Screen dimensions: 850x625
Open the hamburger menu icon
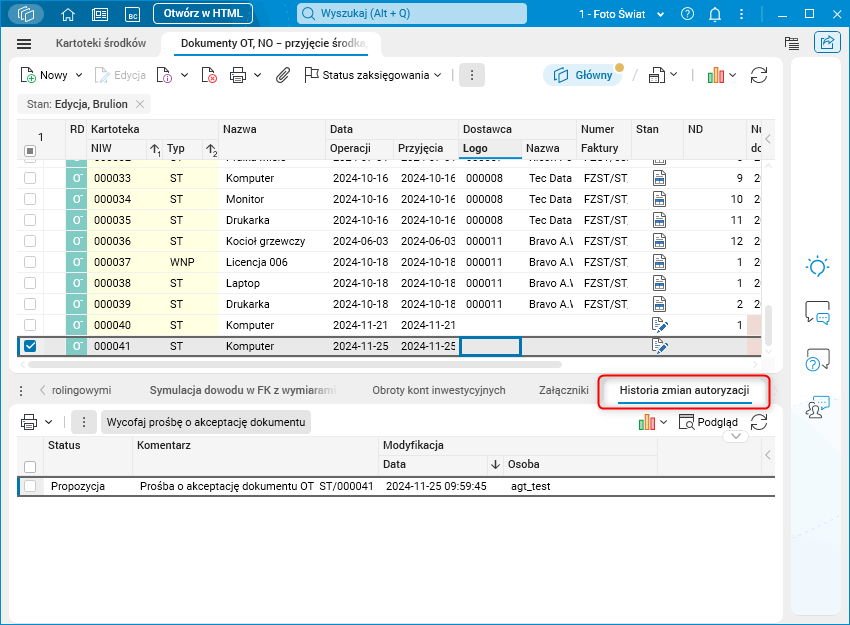(24, 44)
